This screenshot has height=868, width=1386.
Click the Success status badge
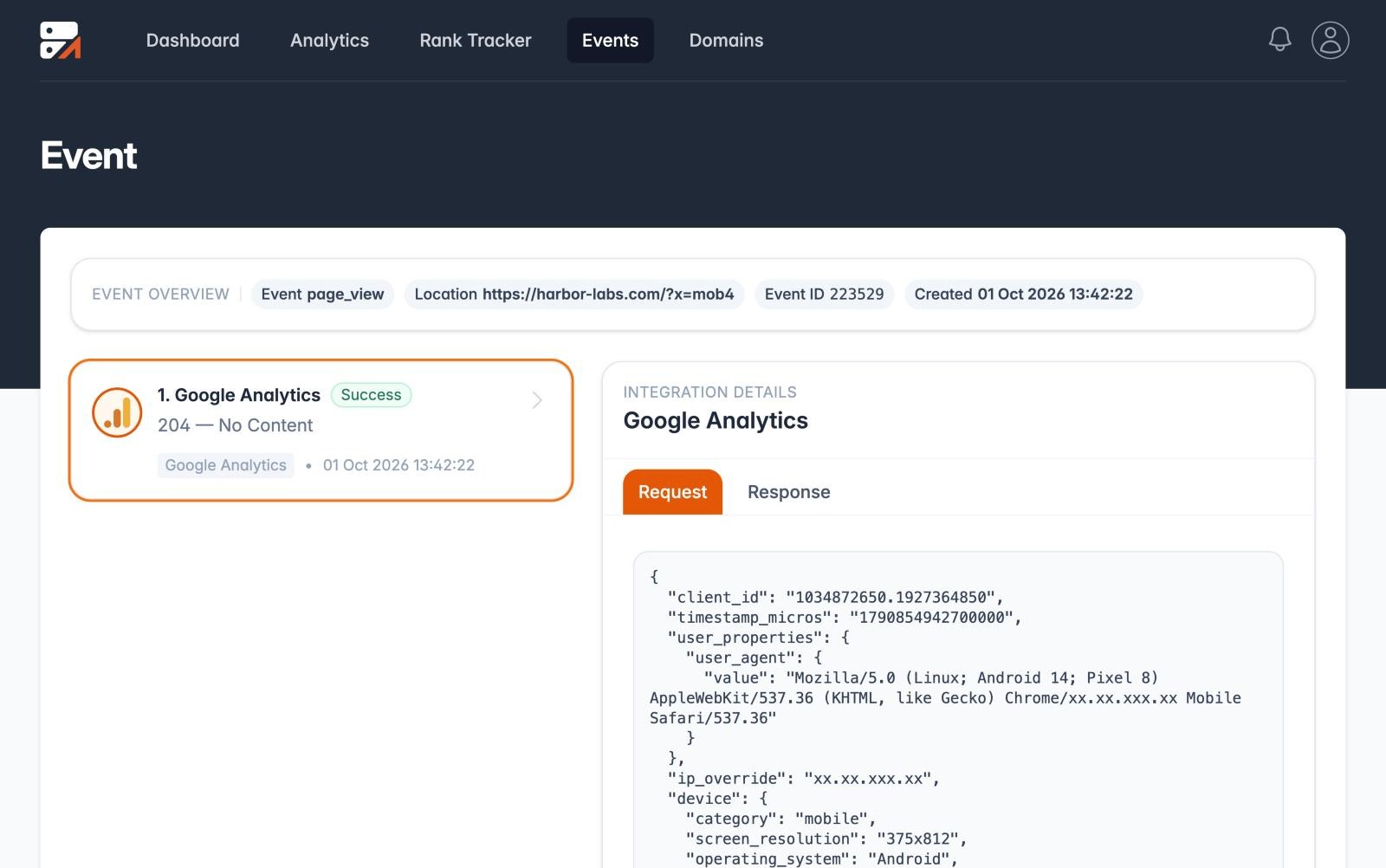tap(371, 395)
